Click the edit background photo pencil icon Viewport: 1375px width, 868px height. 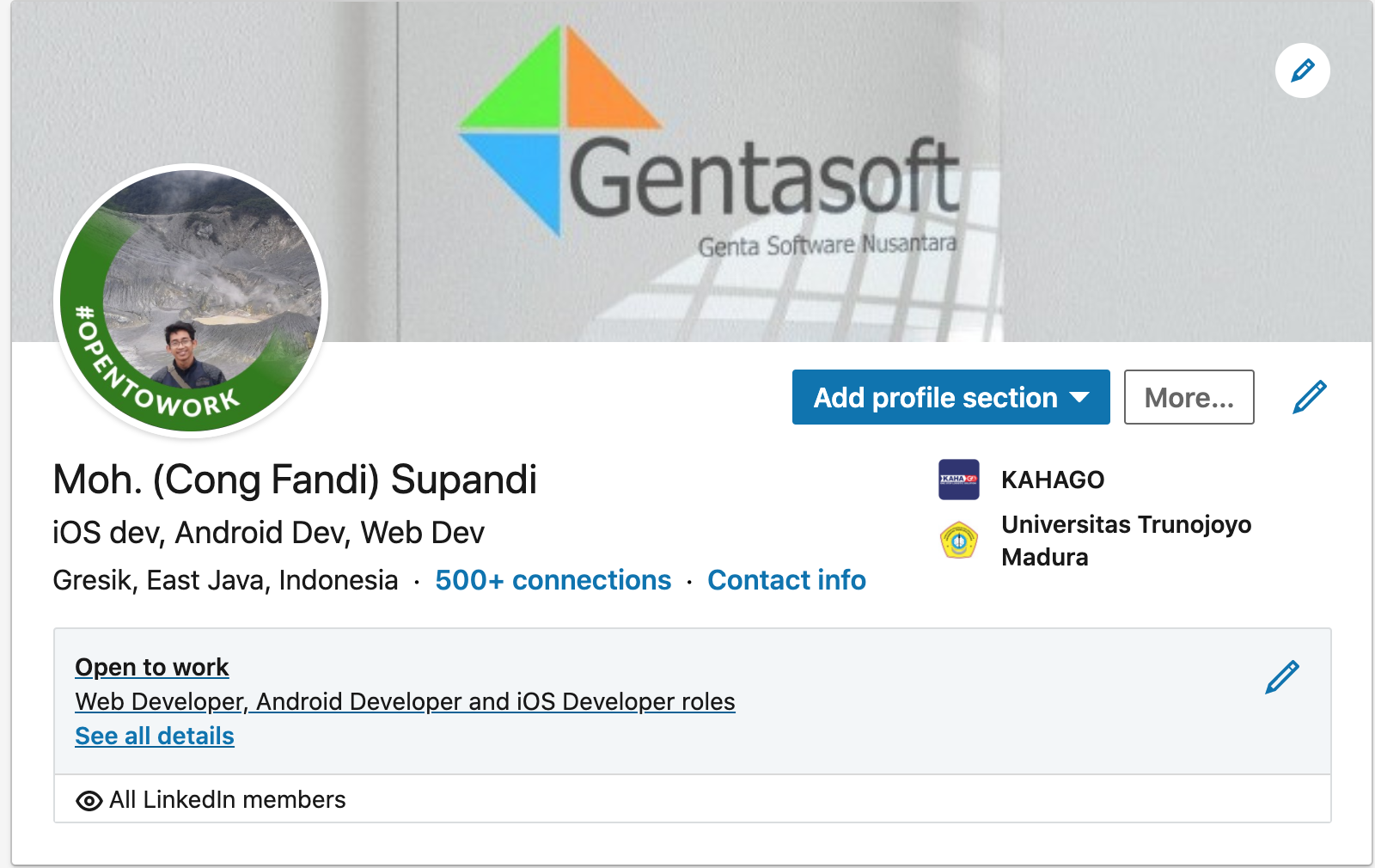tap(1302, 70)
